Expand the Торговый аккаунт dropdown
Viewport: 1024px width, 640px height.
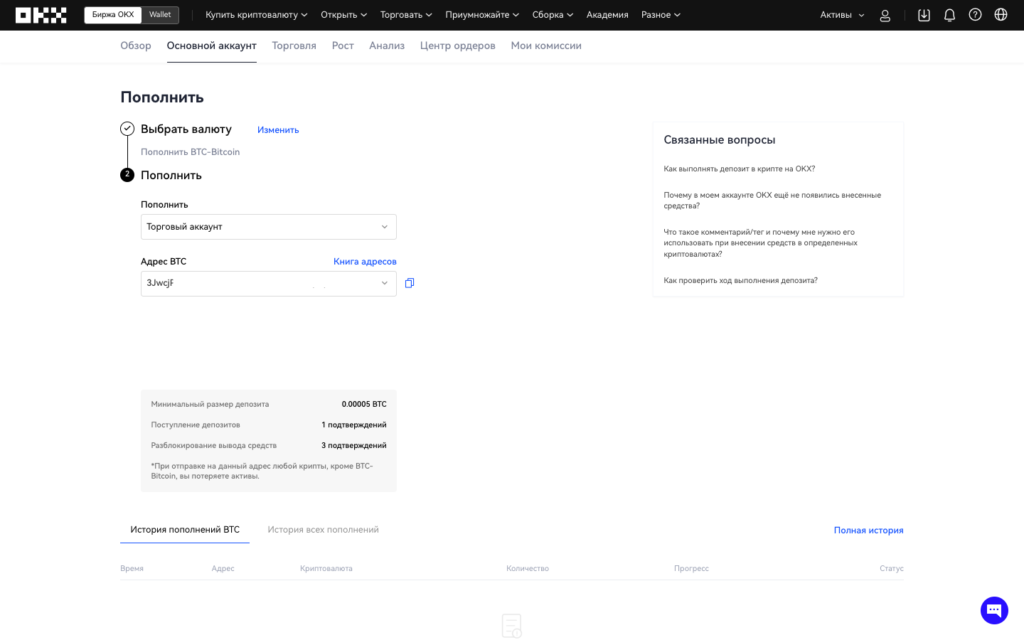(x=268, y=227)
